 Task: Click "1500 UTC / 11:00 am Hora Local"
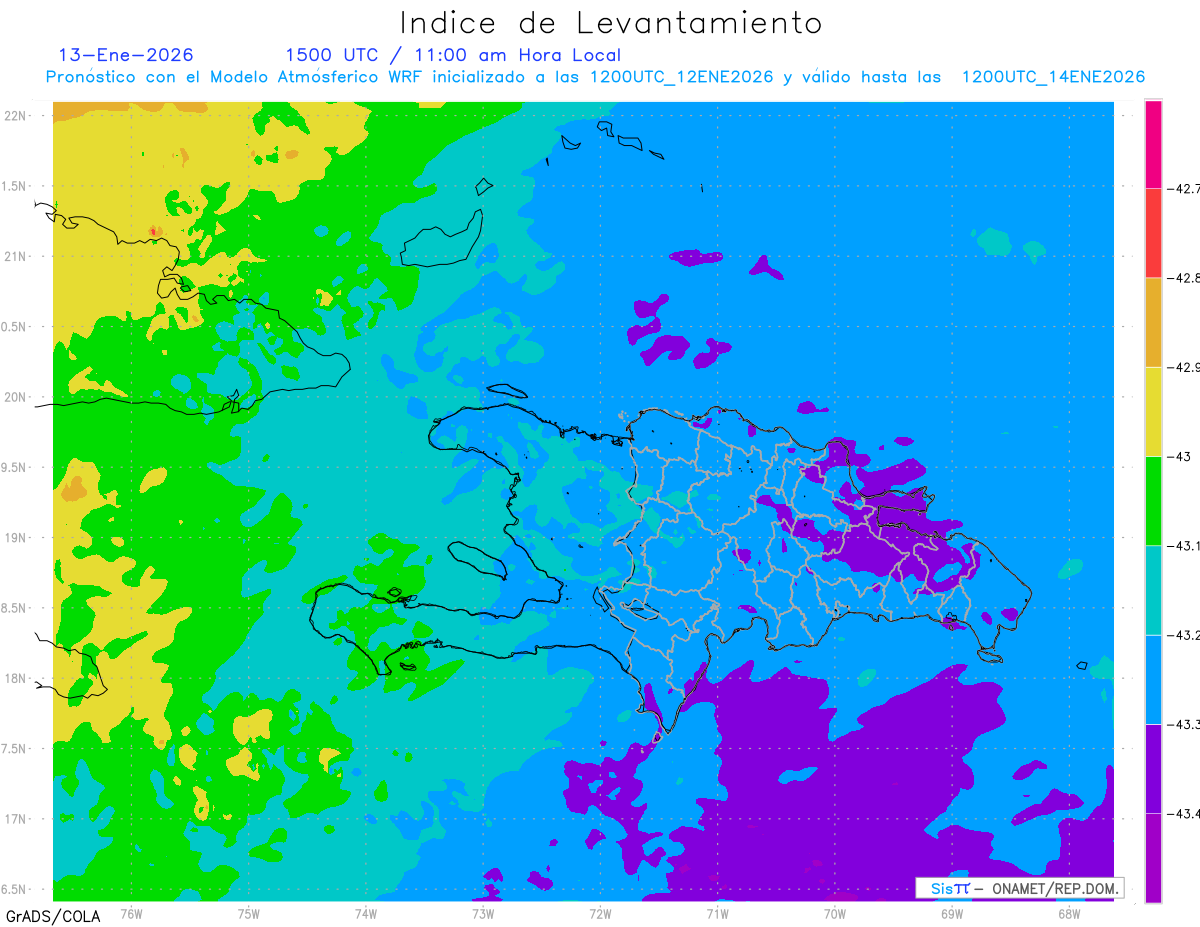pyautogui.click(x=453, y=55)
